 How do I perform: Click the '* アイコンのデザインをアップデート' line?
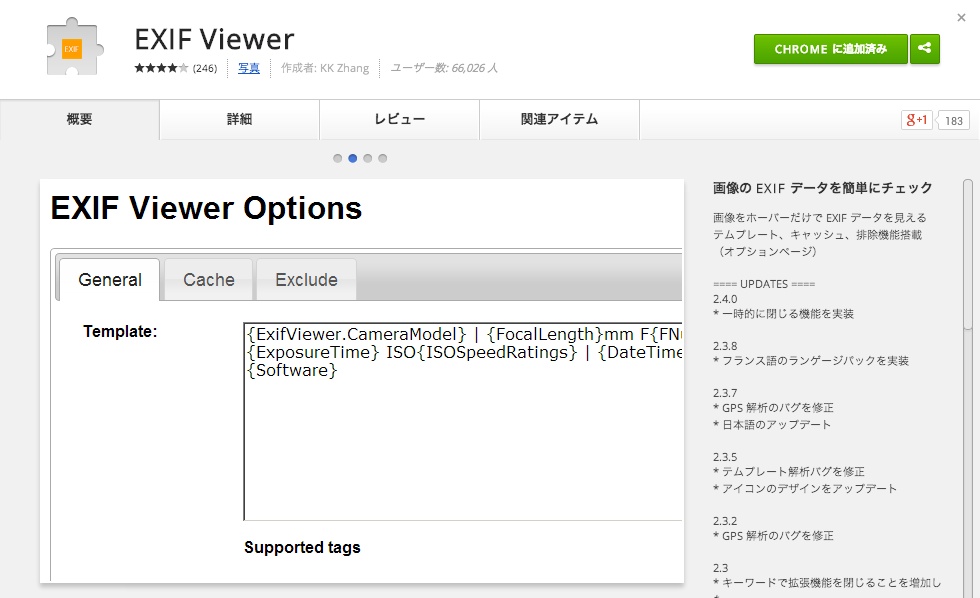coord(805,488)
